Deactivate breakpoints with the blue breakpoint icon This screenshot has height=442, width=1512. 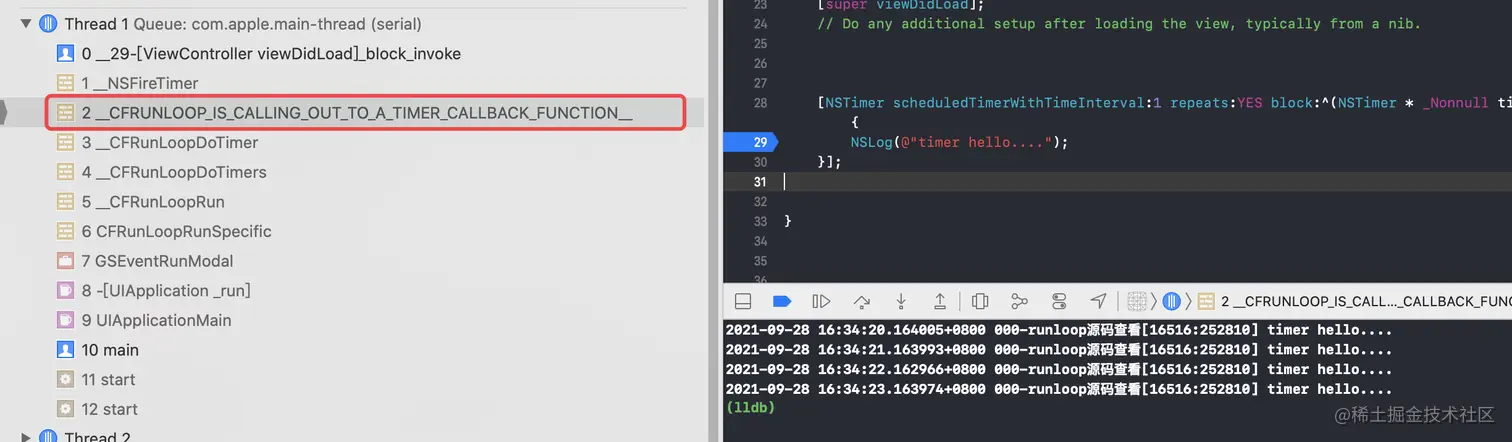(x=782, y=301)
